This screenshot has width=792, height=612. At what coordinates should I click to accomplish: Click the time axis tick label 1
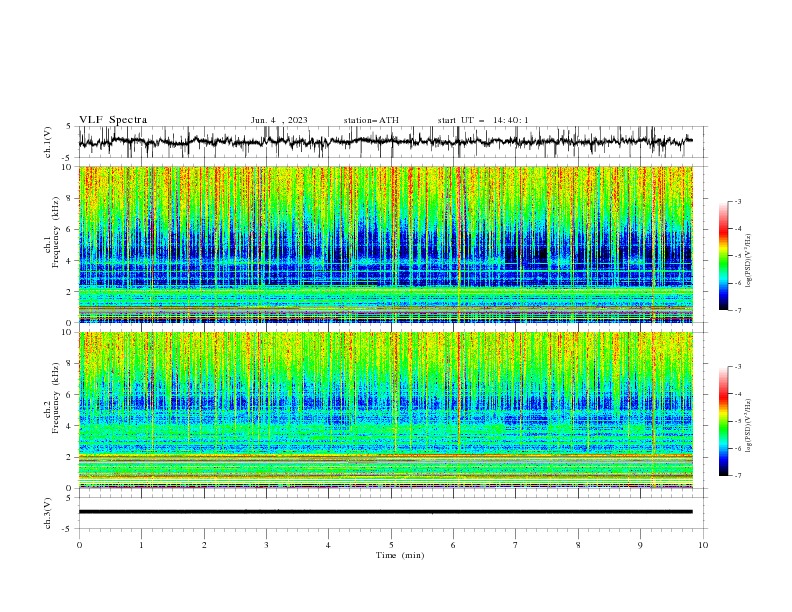pos(141,545)
